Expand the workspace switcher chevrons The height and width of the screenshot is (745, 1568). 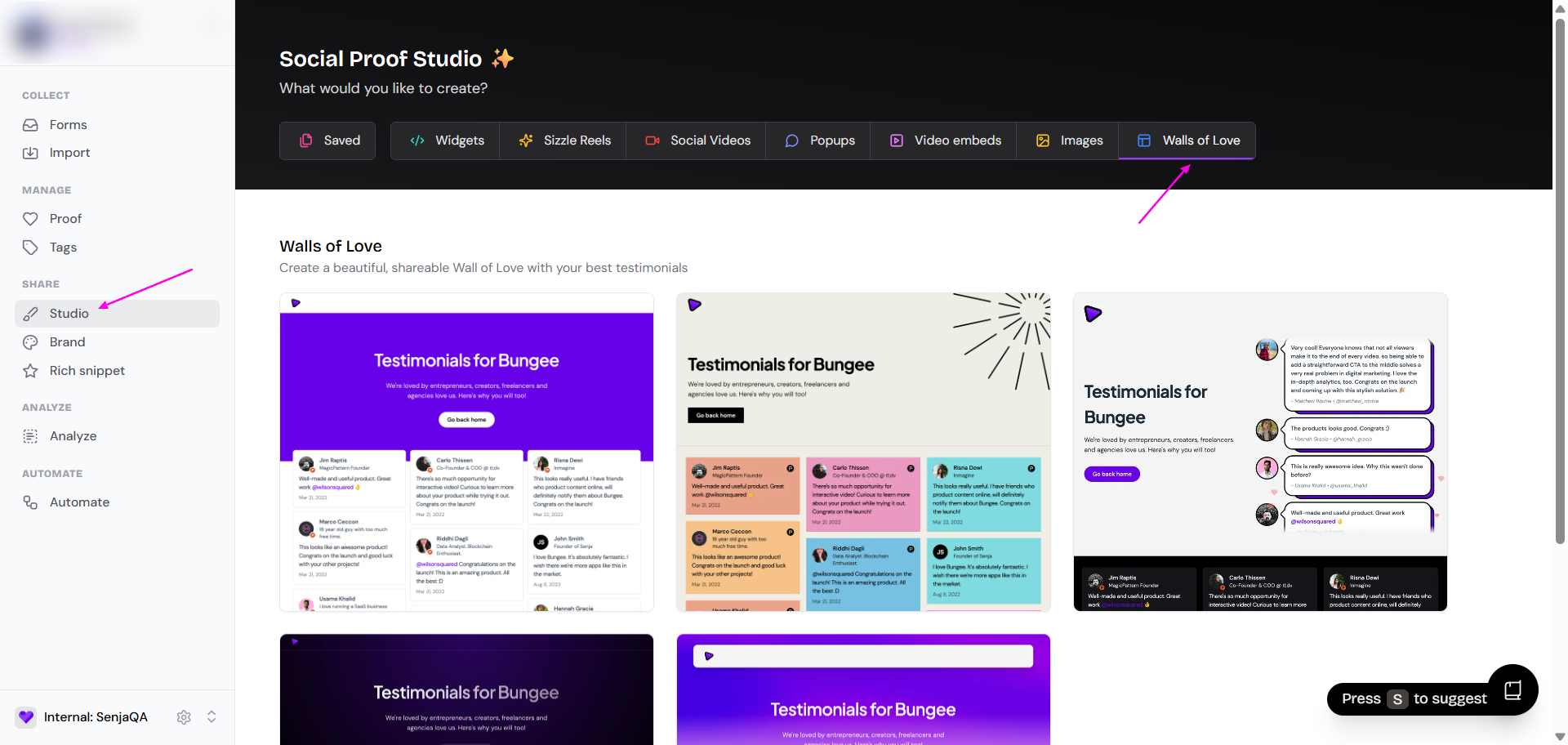(212, 717)
